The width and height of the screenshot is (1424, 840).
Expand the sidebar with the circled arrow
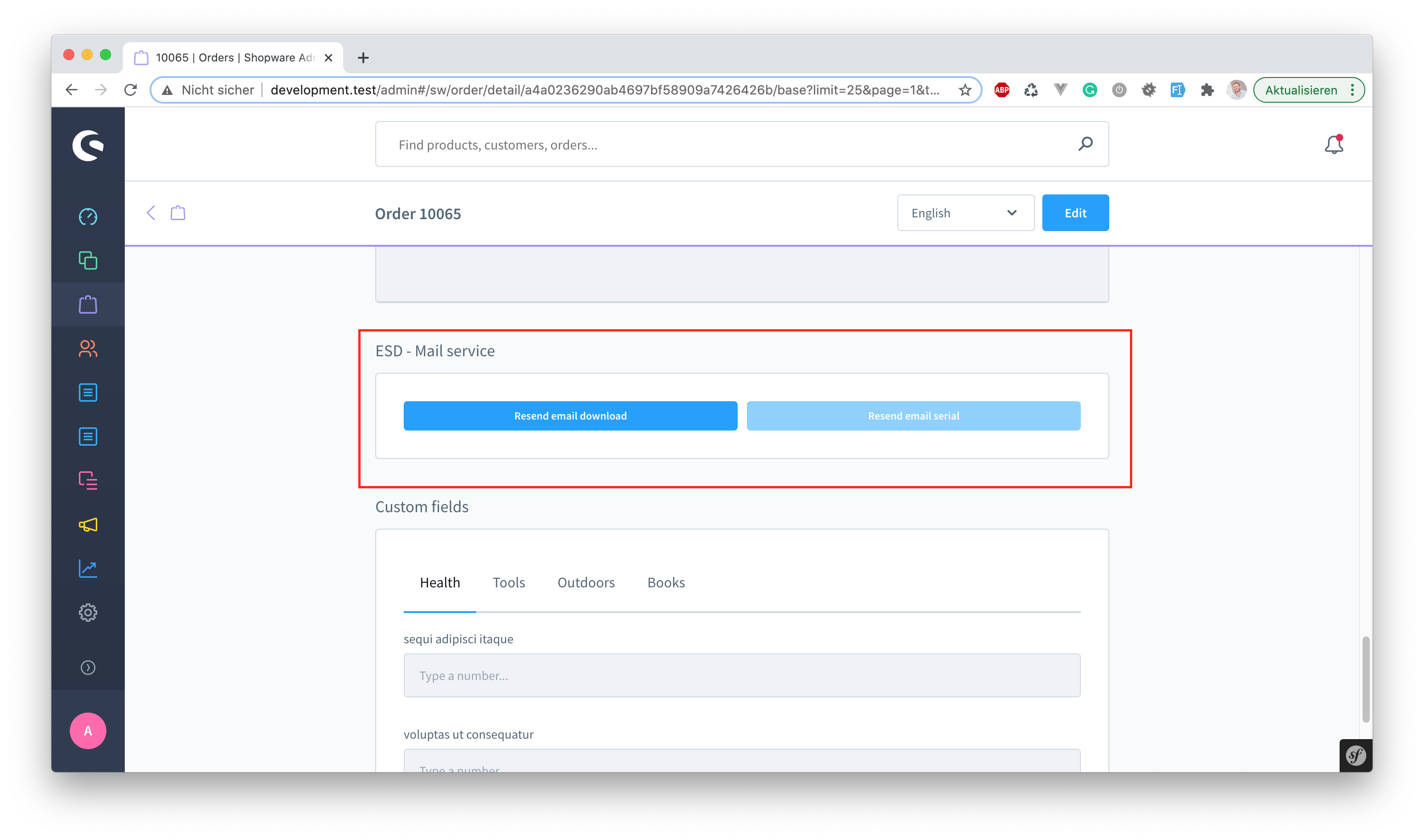tap(88, 667)
